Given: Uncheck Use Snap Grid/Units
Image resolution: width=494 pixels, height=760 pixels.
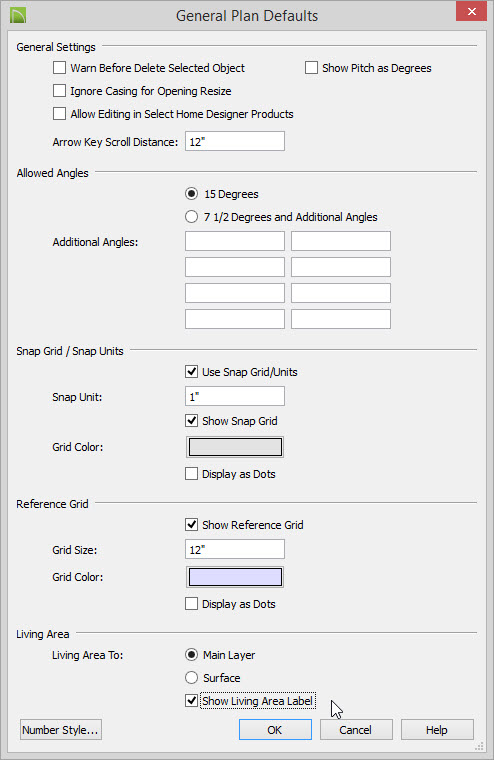Looking at the screenshot, I should pos(191,372).
